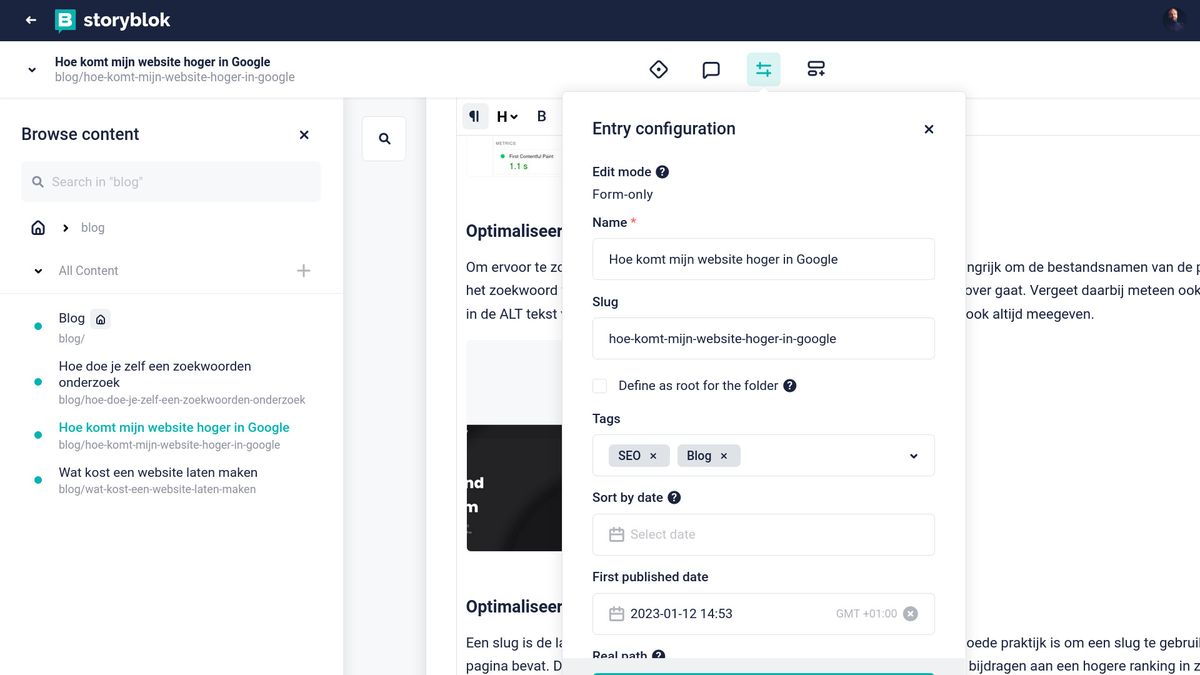
Task: Open the Sort by date picker field
Action: point(763,534)
